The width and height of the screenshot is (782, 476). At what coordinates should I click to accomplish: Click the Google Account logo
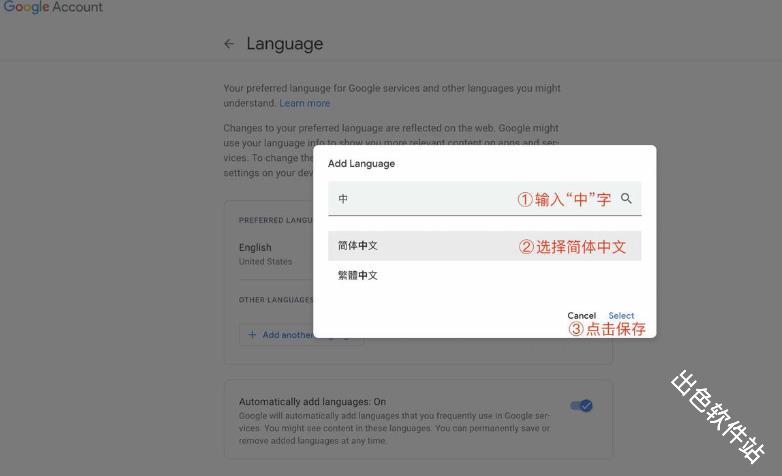click(x=52, y=7)
